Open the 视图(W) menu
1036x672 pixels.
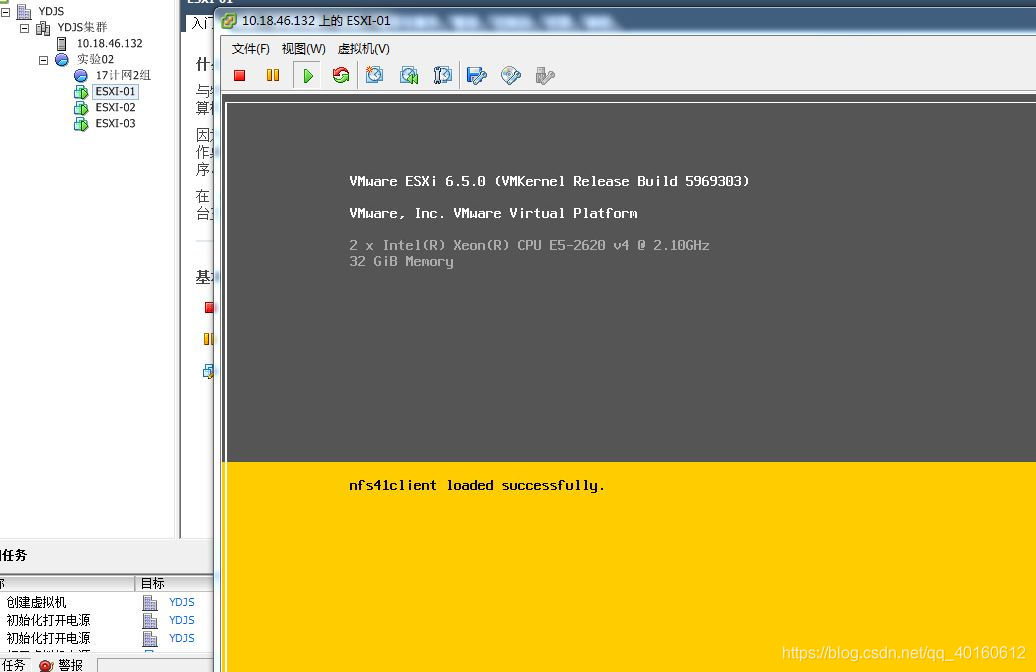[303, 49]
